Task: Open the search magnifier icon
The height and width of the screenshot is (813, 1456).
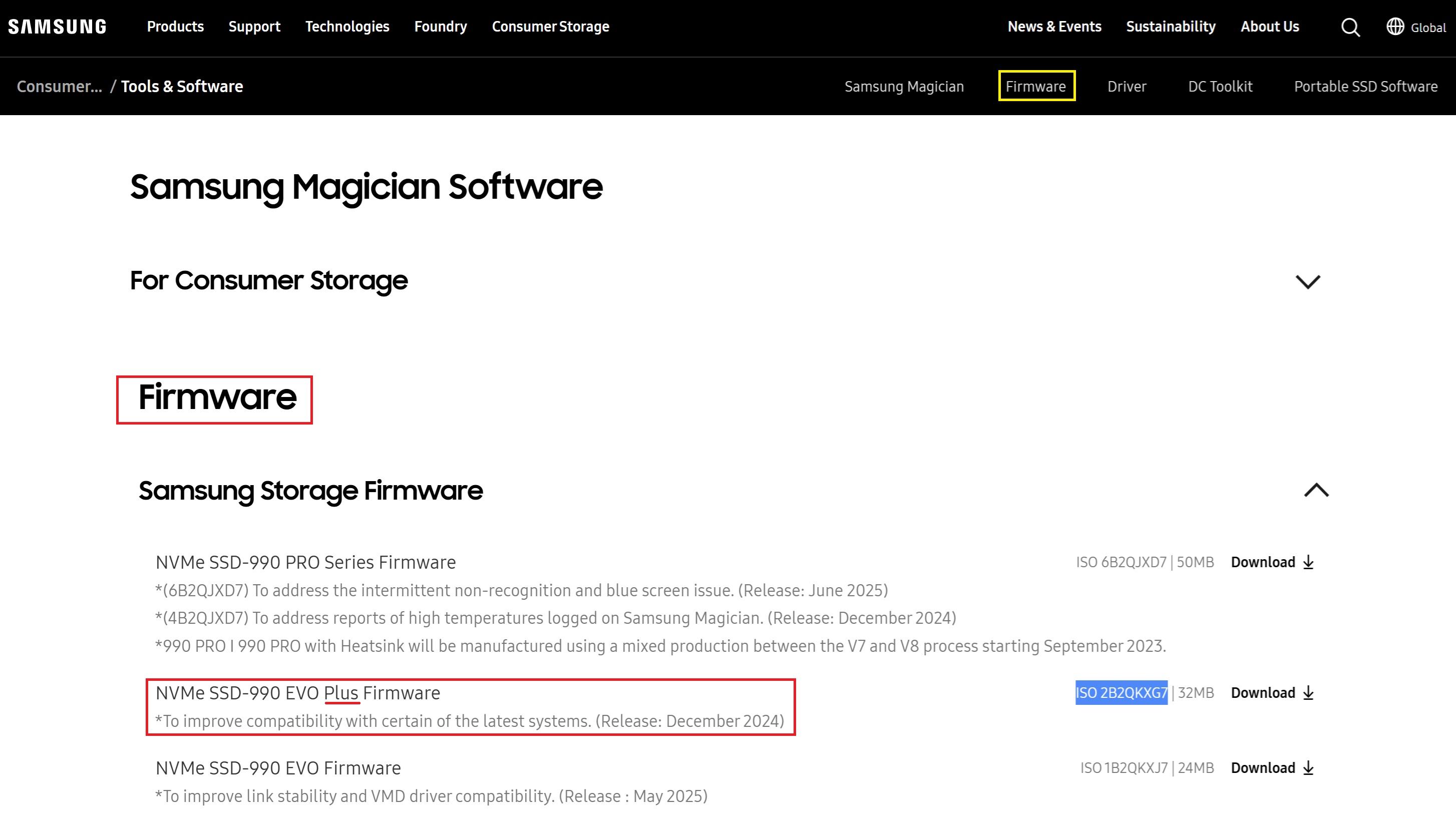Action: 1350,27
